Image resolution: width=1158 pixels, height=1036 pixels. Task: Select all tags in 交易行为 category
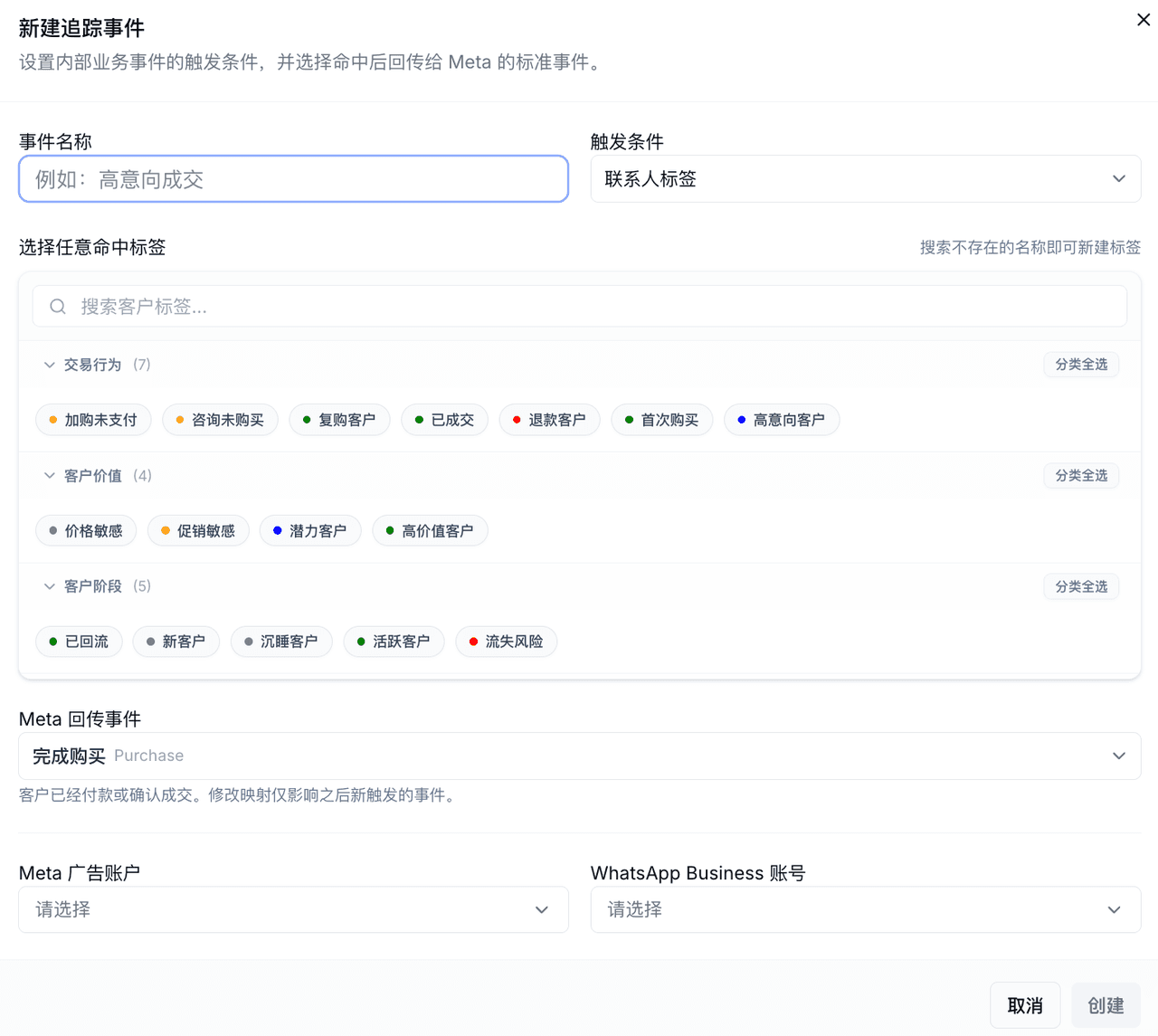click(x=1081, y=365)
